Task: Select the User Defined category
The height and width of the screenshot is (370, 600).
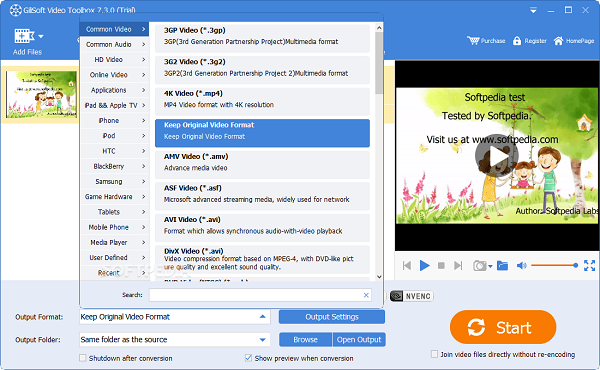Action: [x=114, y=258]
